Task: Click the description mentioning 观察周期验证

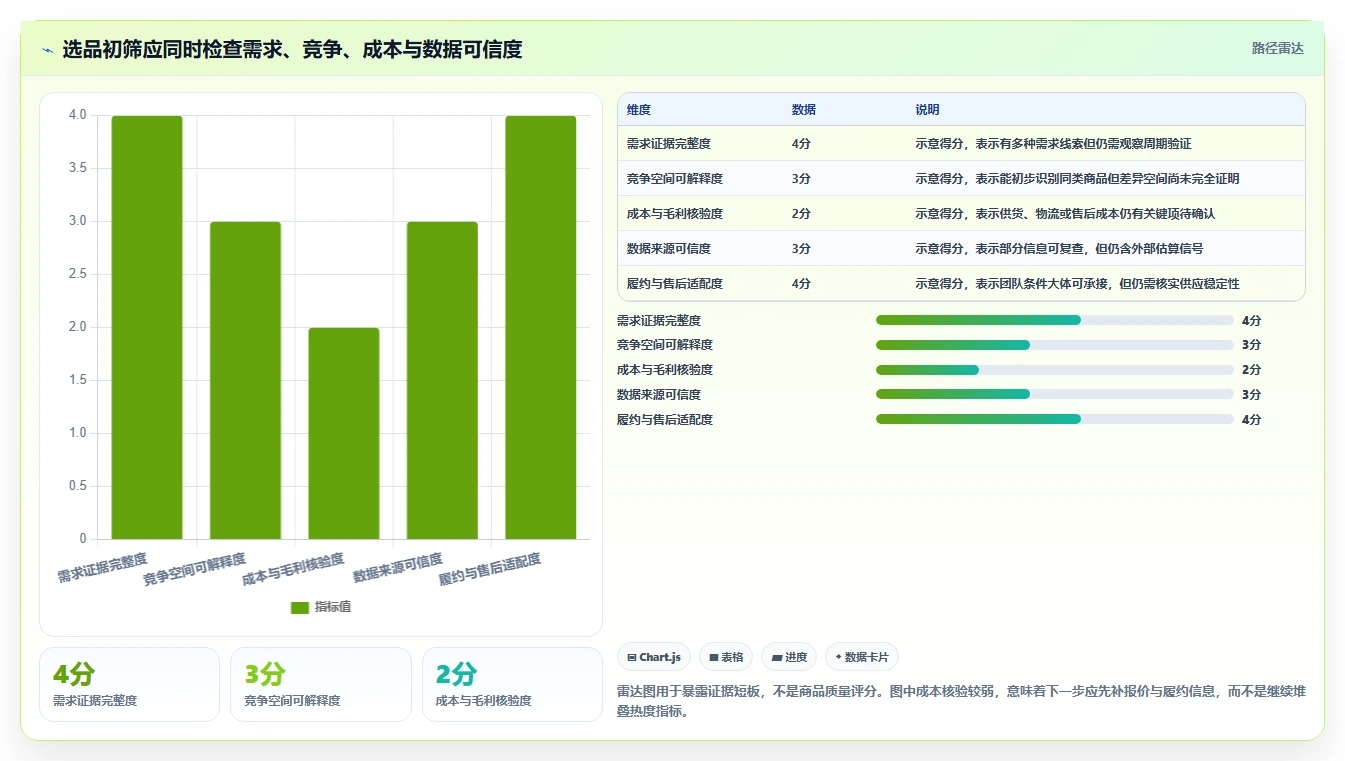Action: coord(1053,144)
